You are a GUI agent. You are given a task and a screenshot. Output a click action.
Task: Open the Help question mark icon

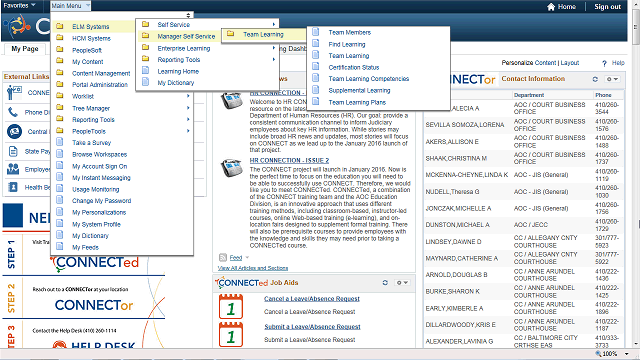click(604, 63)
